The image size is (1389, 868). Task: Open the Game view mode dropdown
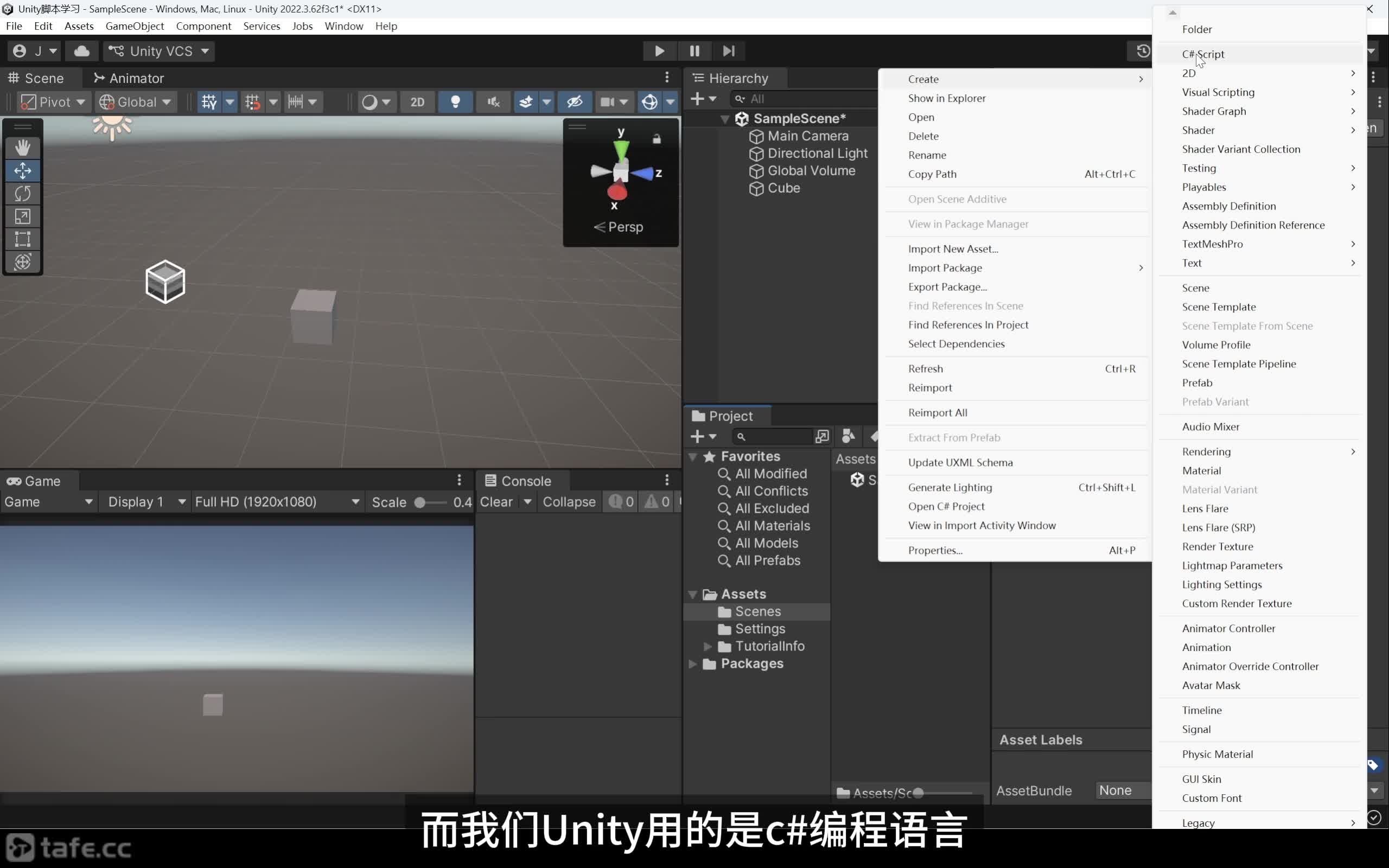48,502
